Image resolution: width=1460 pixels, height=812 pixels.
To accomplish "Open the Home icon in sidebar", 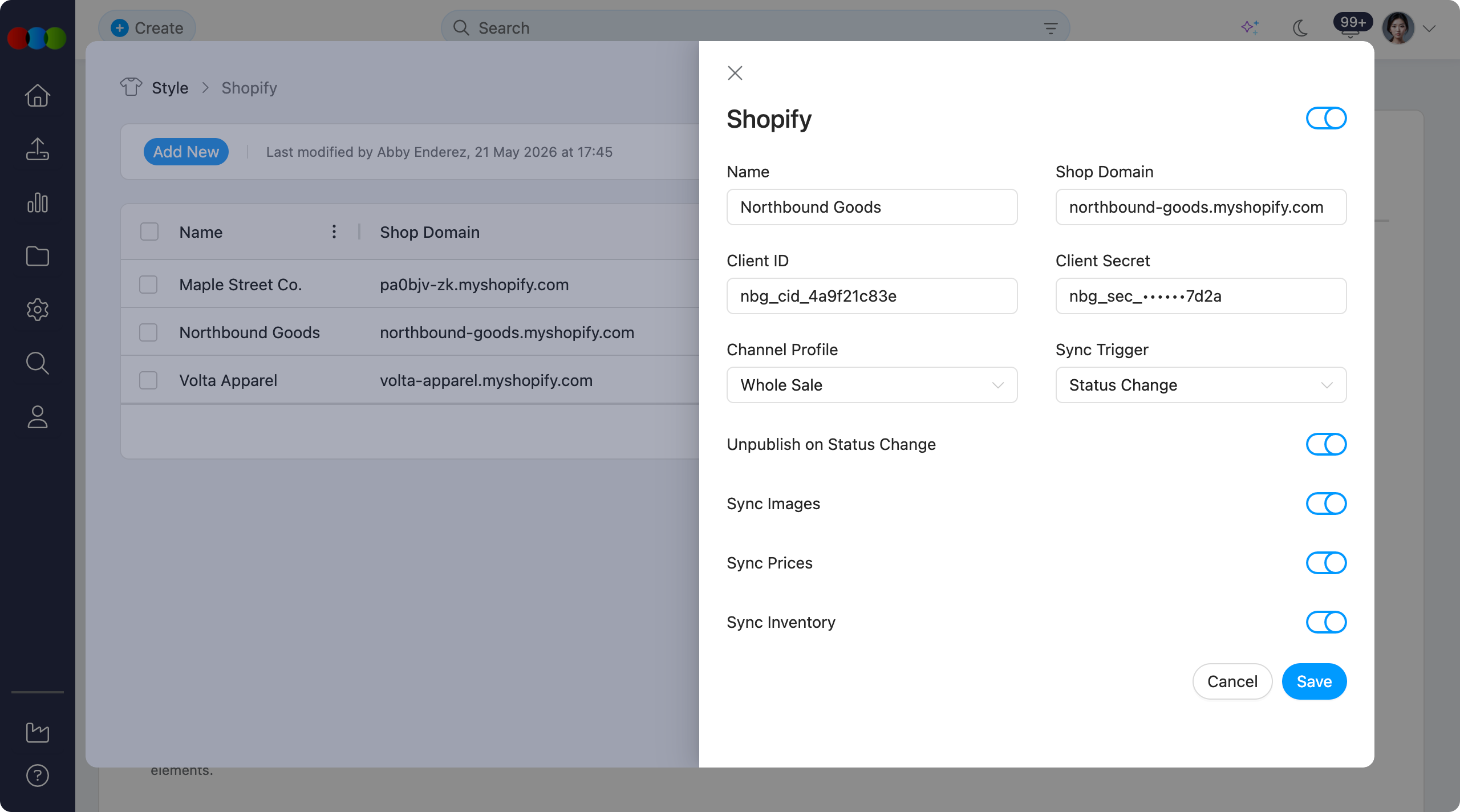I will (38, 95).
